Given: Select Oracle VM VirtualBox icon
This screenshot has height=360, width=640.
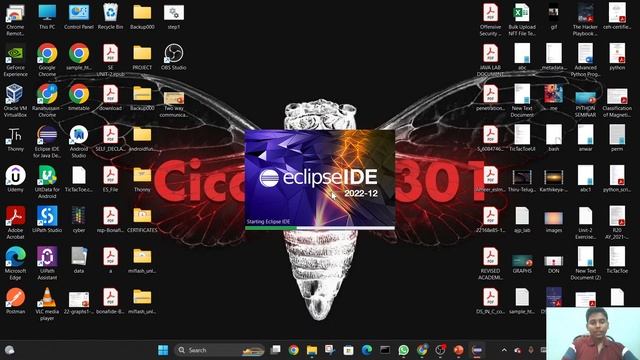Looking at the screenshot, I should 15,100.
